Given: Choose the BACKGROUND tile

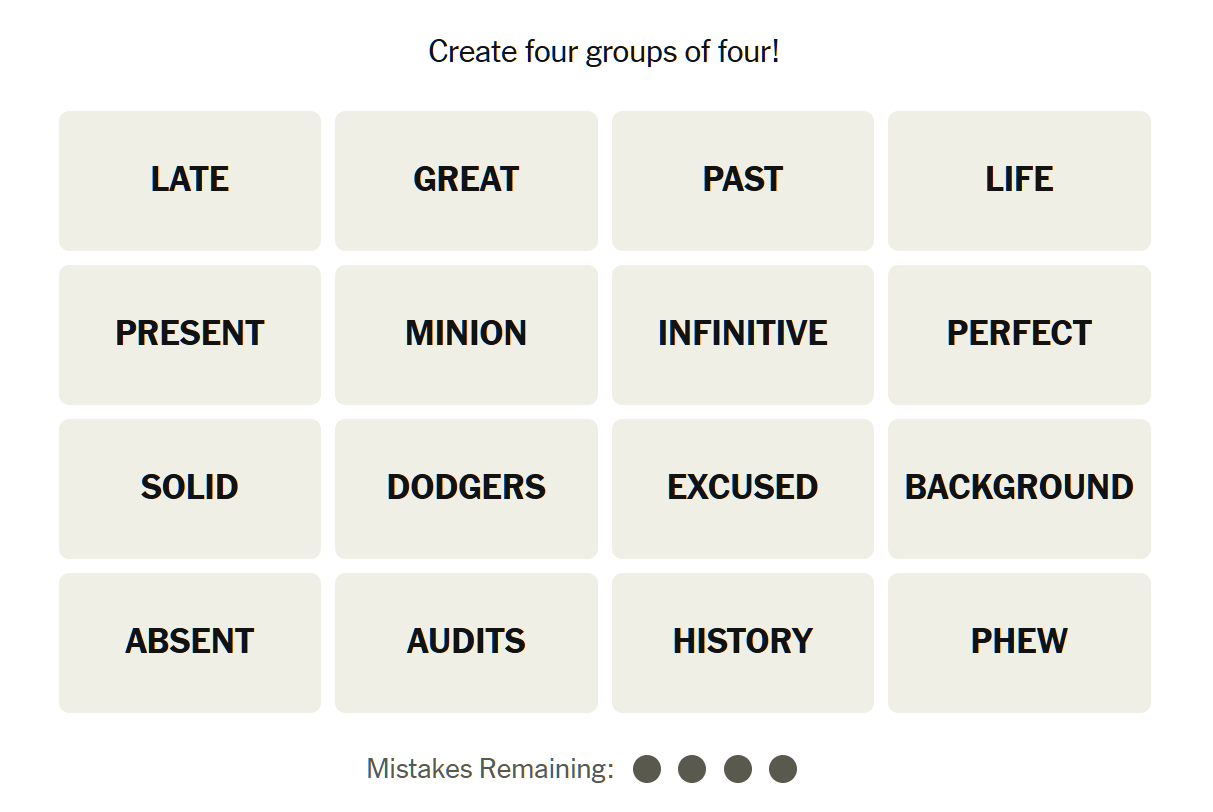Looking at the screenshot, I should coord(1019,488).
